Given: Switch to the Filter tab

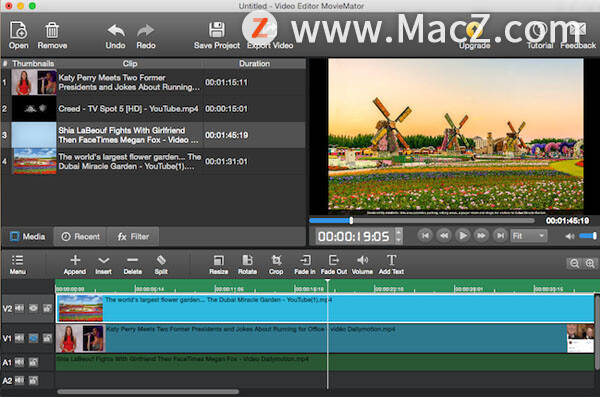Looking at the screenshot, I should [x=133, y=237].
